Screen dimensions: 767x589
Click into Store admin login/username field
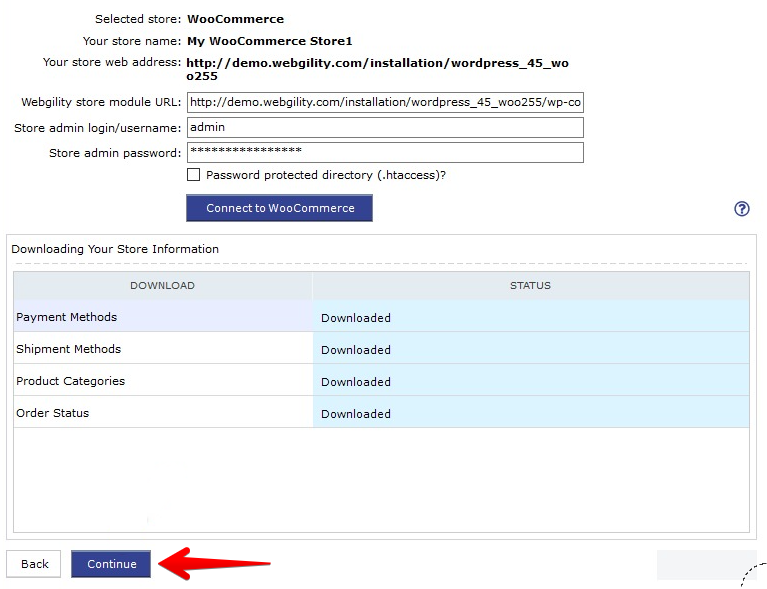coord(385,128)
